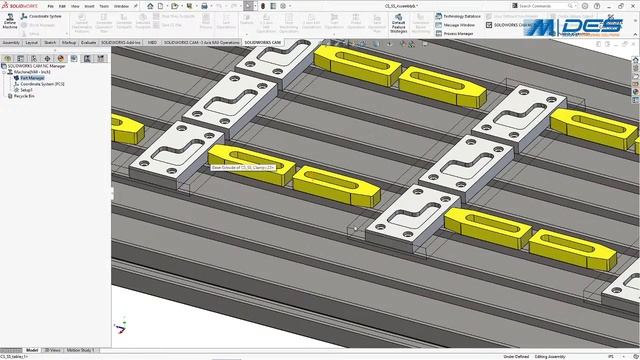Create a New document
Image resolution: width=640 pixels, height=360 pixels.
click(160, 6)
